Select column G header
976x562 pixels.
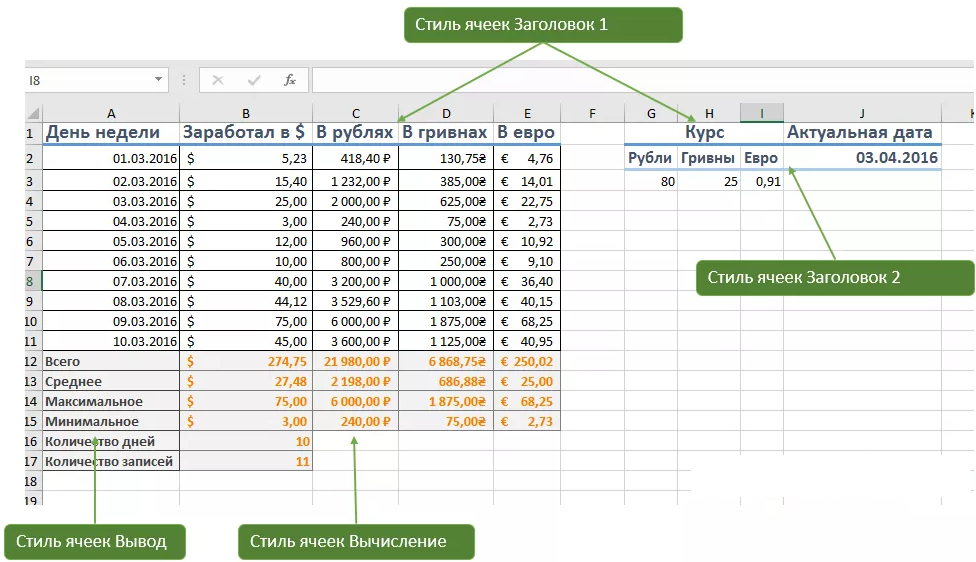coord(651,113)
